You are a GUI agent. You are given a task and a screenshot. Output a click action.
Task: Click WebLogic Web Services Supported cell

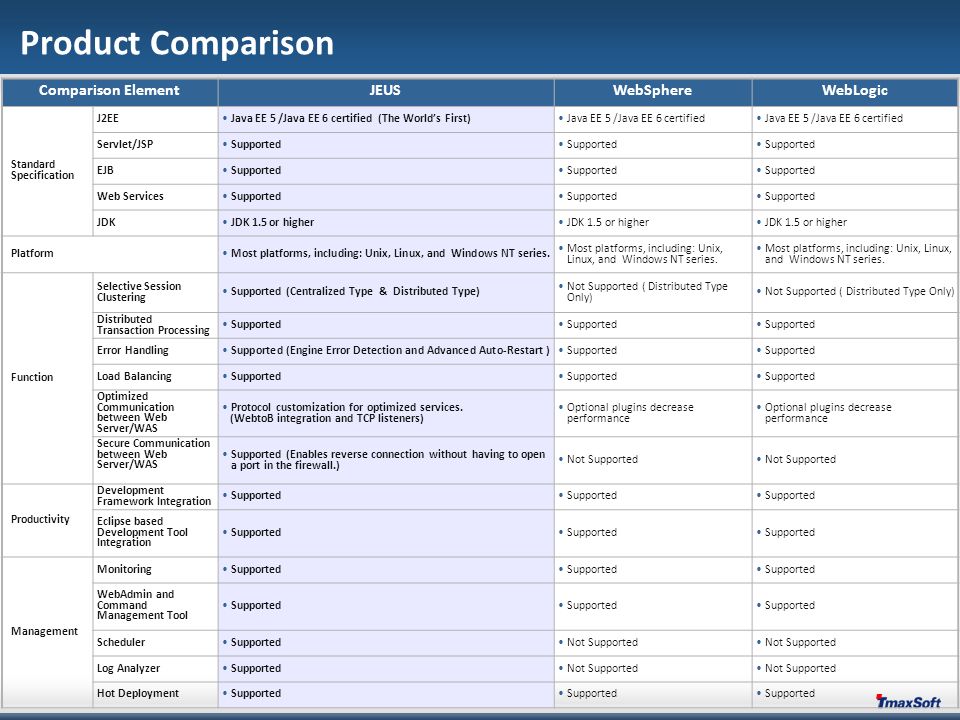855,197
